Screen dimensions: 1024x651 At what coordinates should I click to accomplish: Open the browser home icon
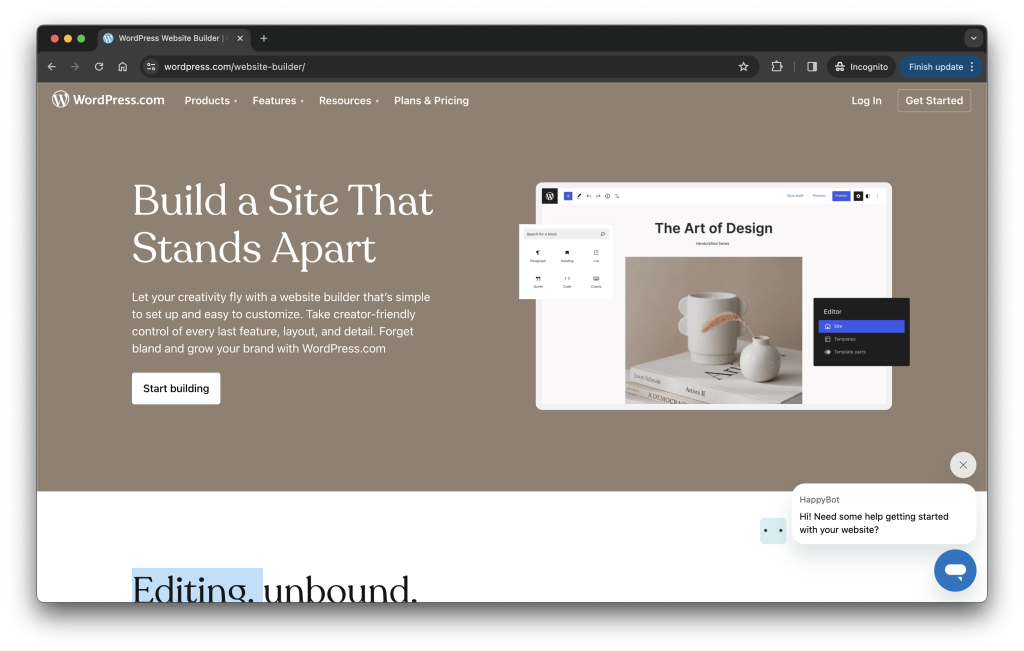123,67
